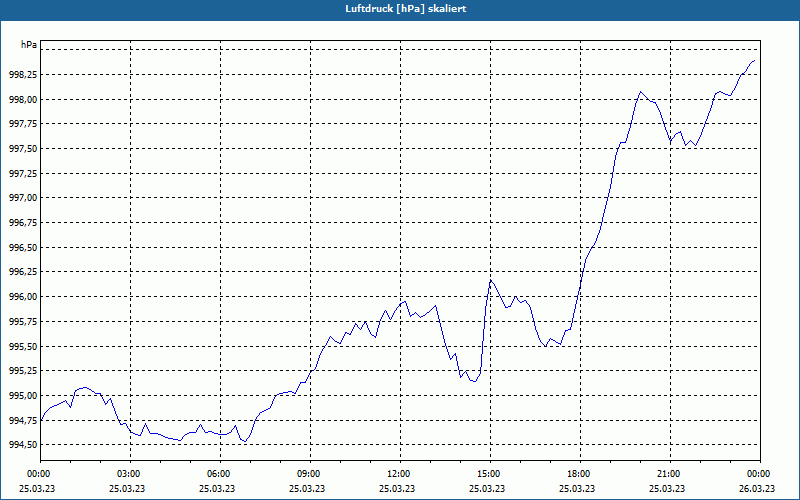Choose the 996,25 axis label
This screenshot has height=500, width=800.
[23, 272]
